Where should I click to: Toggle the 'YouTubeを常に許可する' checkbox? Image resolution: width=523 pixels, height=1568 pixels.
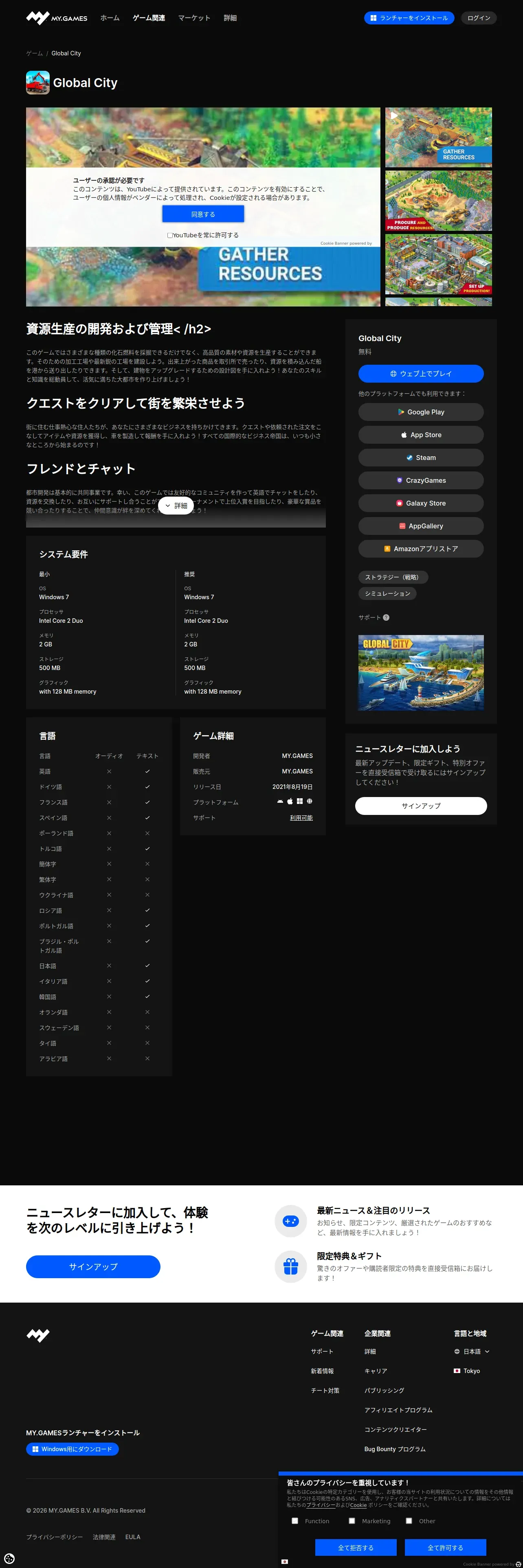click(x=170, y=235)
